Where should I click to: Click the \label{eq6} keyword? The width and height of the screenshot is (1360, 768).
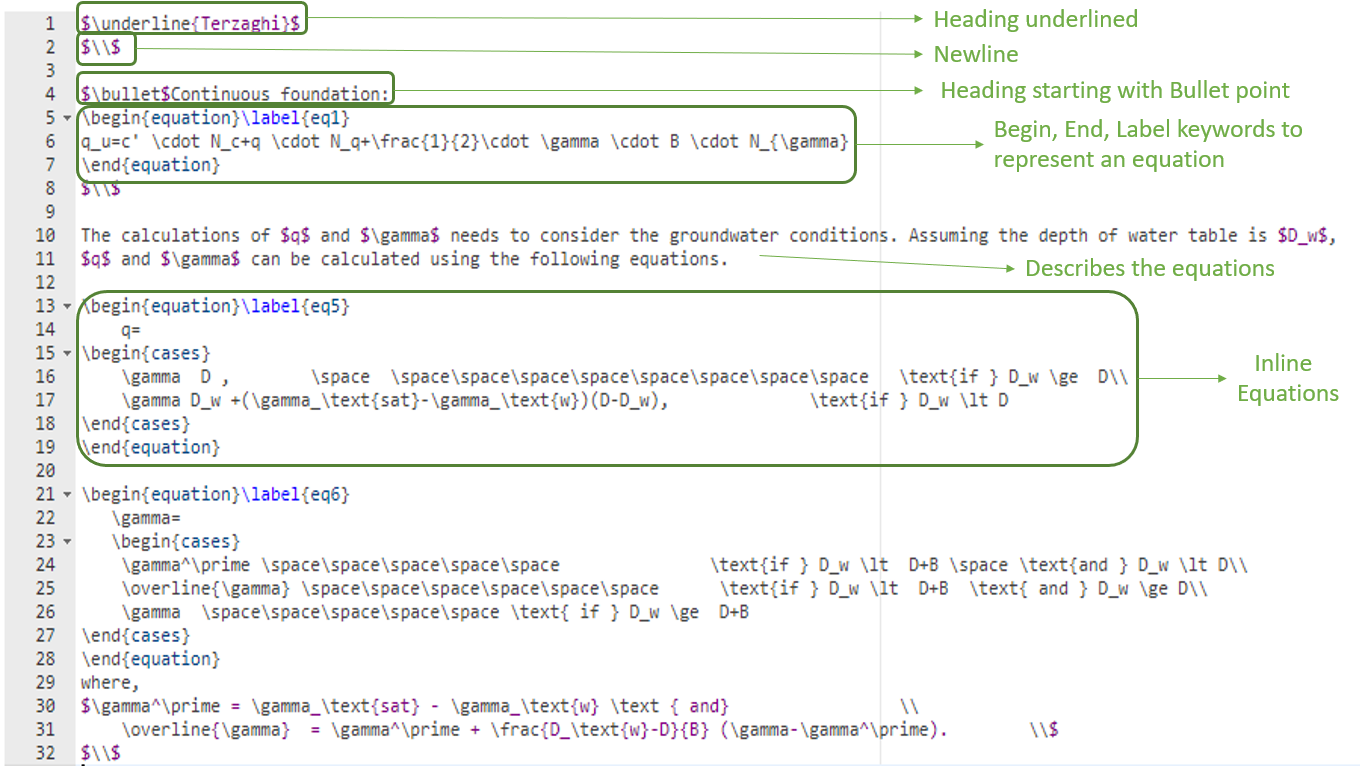pos(296,494)
